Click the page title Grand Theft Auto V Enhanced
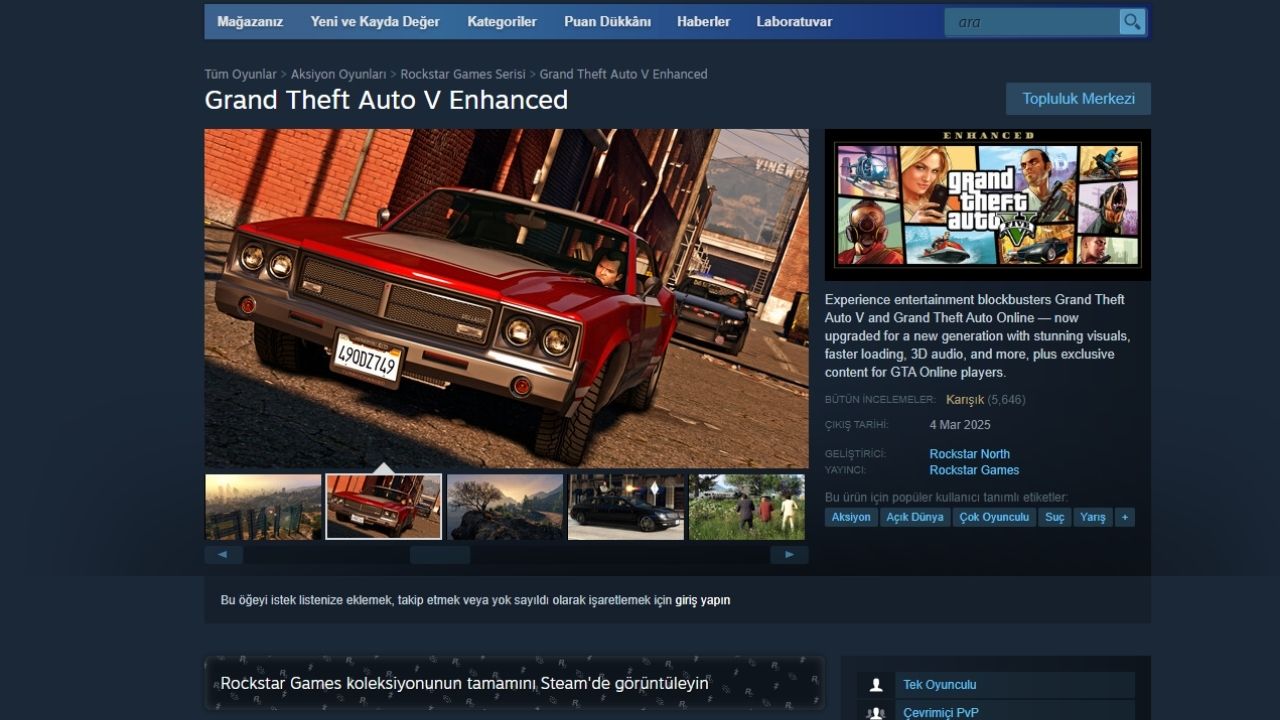This screenshot has height=720, width=1280. (x=386, y=100)
